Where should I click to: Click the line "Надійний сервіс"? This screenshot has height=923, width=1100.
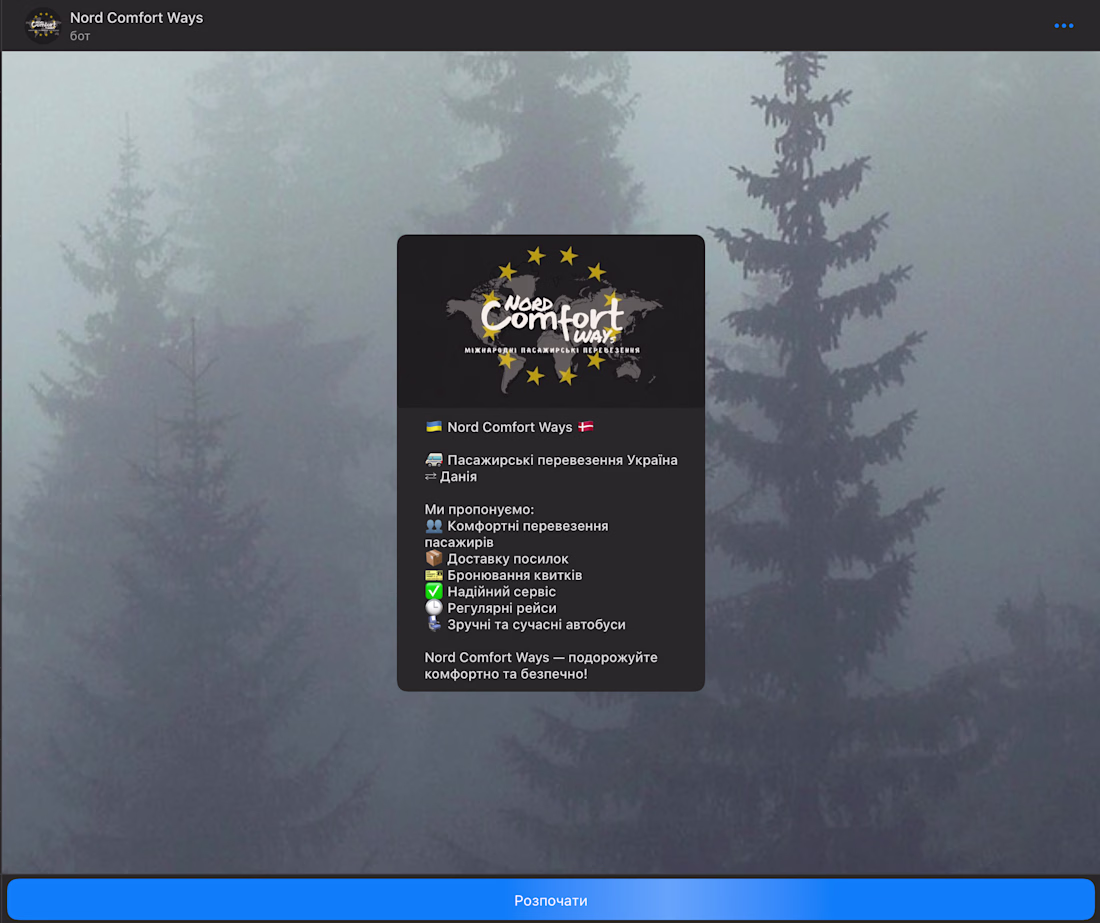501,591
